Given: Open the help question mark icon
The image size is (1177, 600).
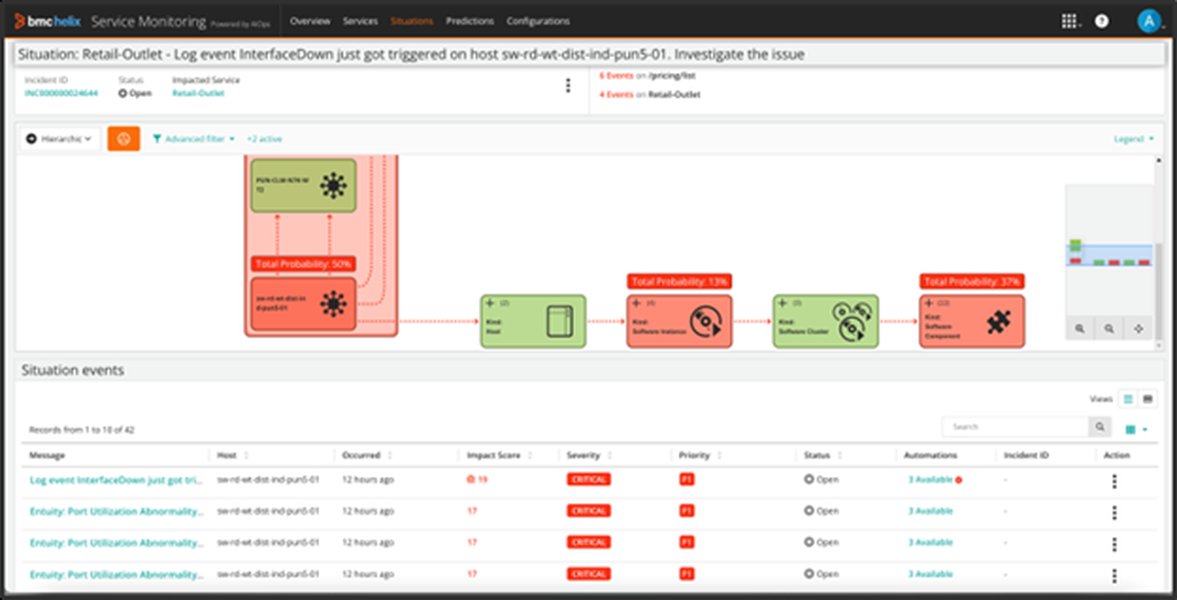Looking at the screenshot, I should [1101, 21].
